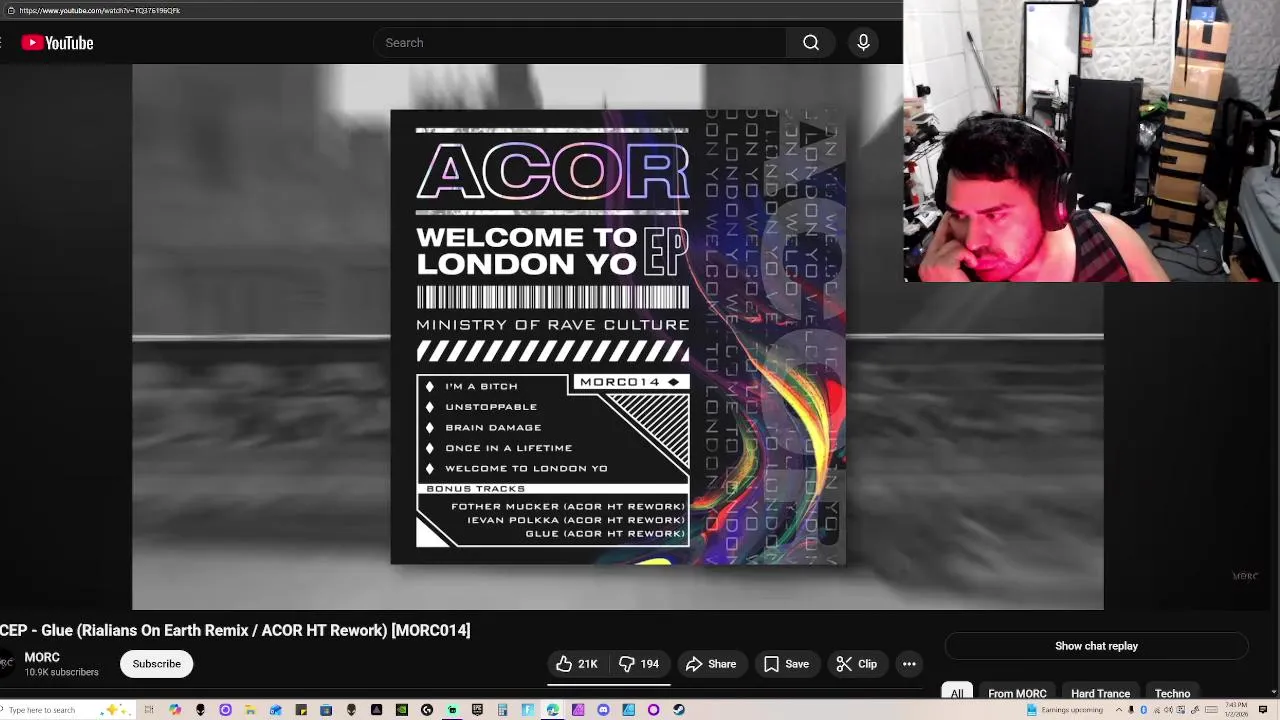Viewport: 1280px width, 720px height.
Task: Open the notification center icon
Action: coord(1262,710)
